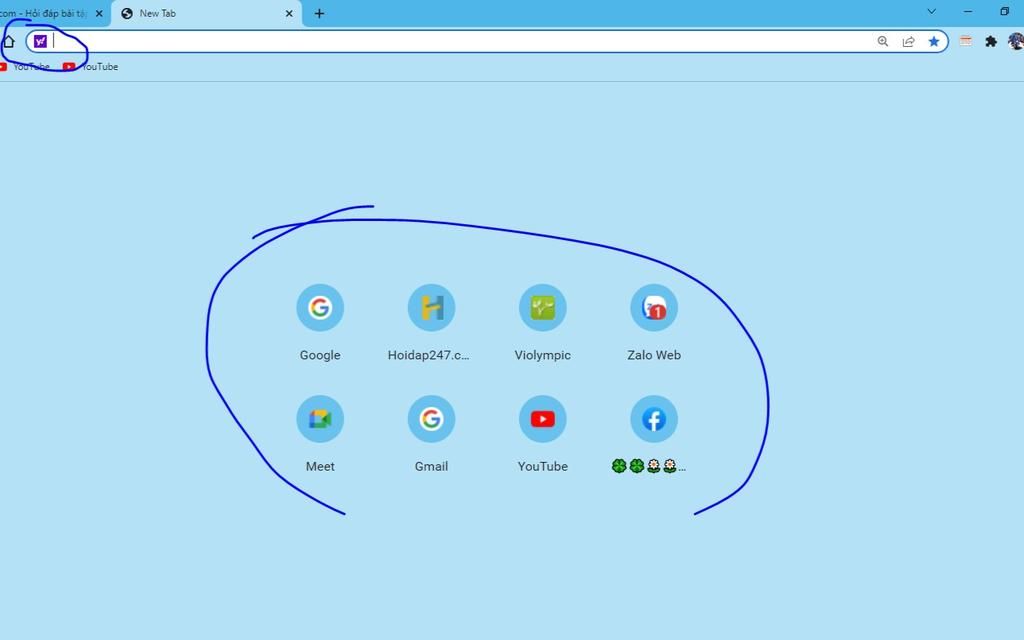This screenshot has width=1024, height=640.
Task: Open the second YouTube bookmark
Action: [x=91, y=67]
